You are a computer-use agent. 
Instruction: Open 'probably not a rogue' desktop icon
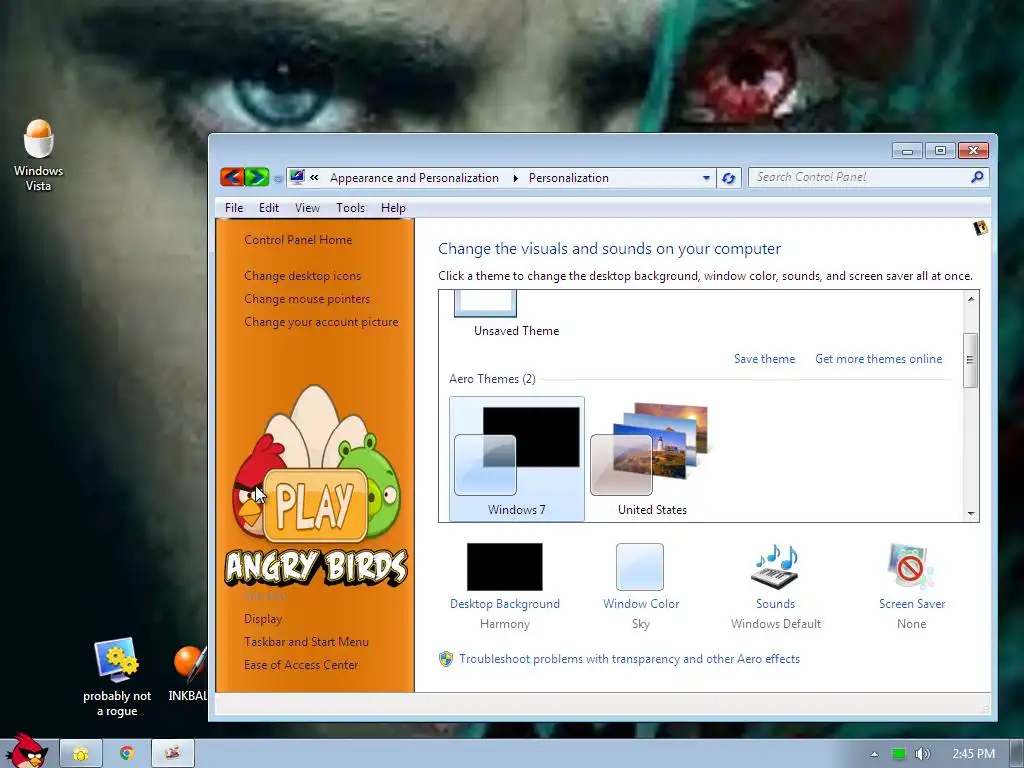[117, 677]
